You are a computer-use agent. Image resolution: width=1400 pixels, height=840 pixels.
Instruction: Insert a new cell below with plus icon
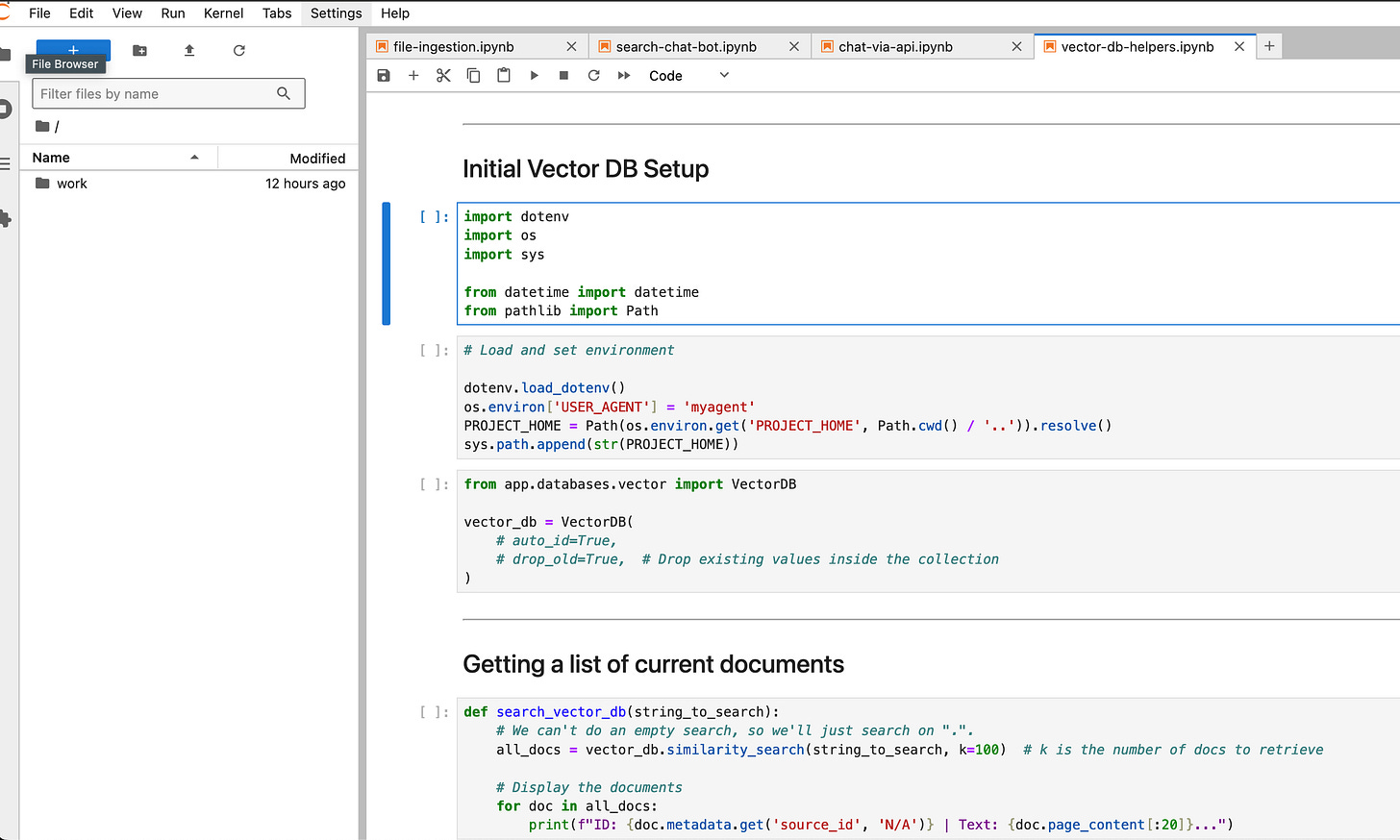(x=413, y=76)
